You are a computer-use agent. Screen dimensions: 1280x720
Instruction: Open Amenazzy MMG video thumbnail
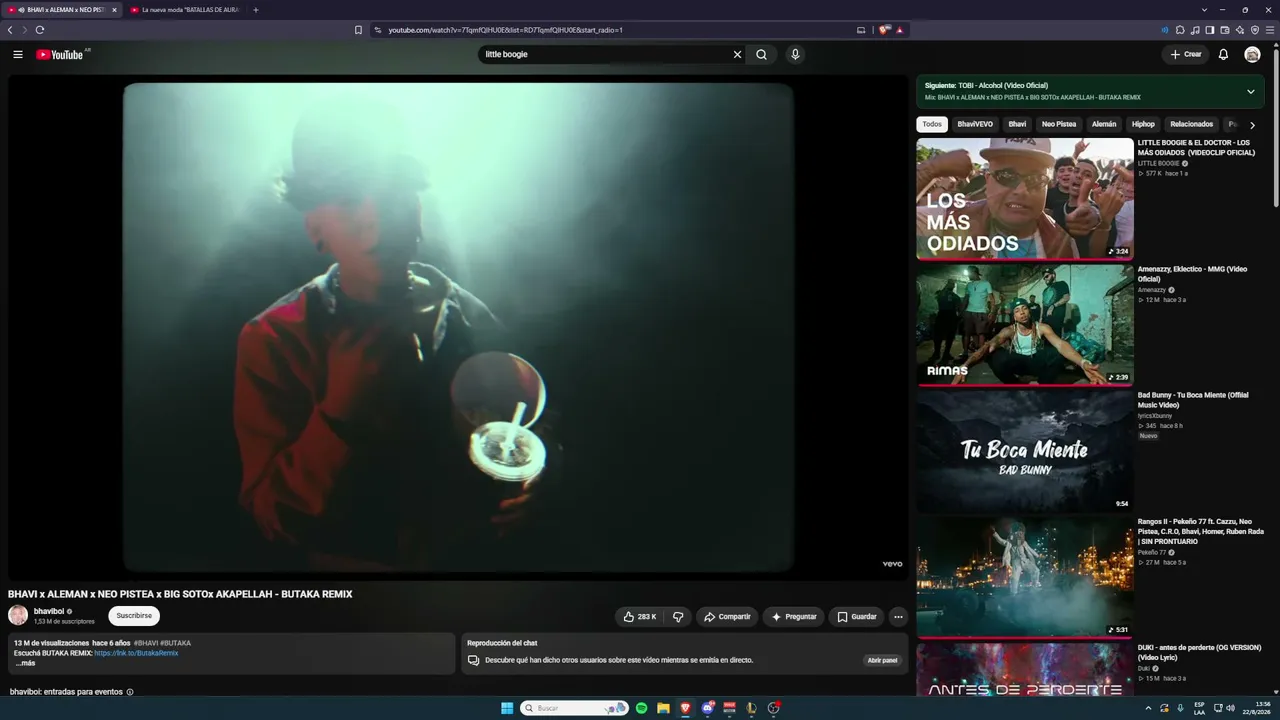click(1025, 325)
